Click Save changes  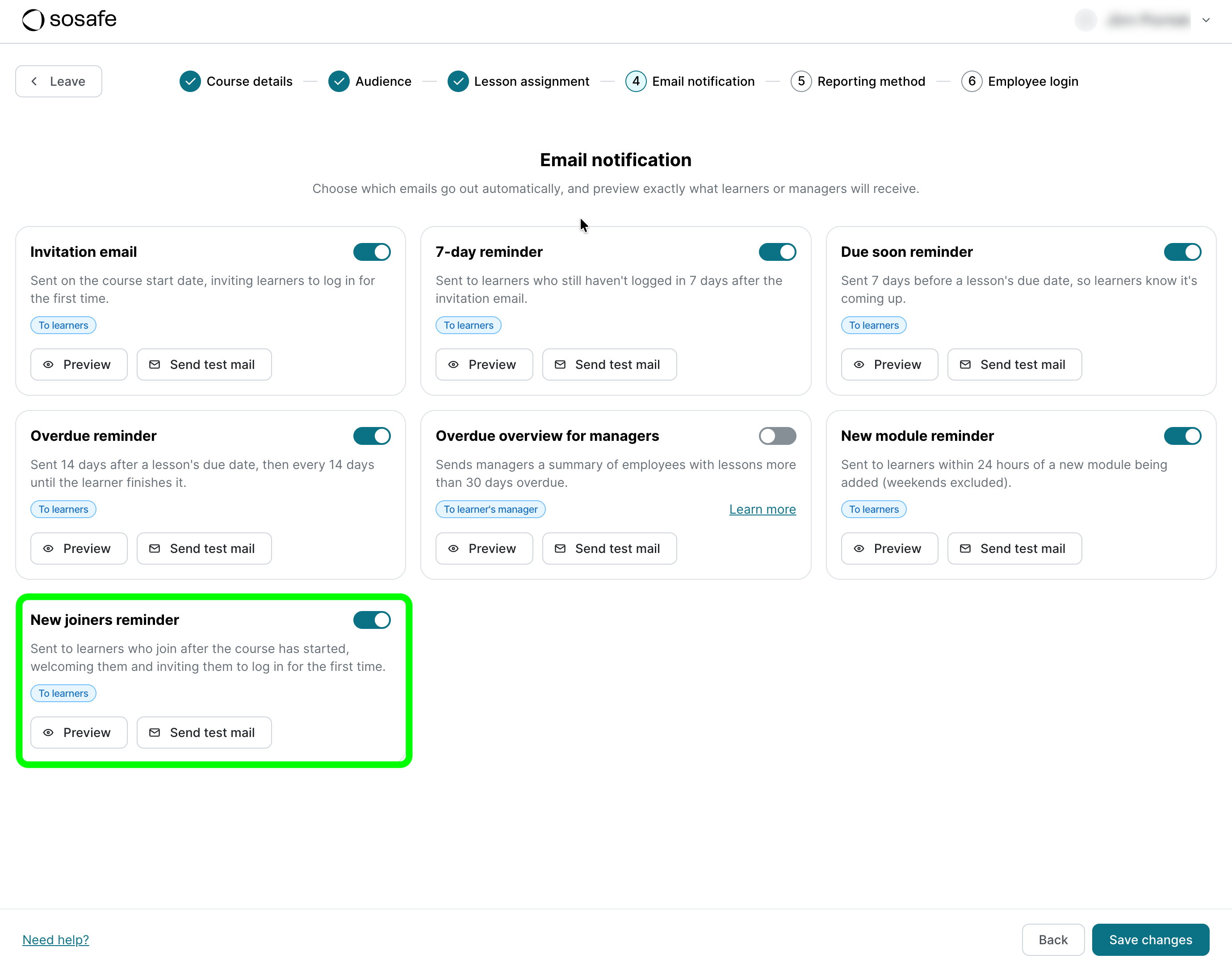click(x=1150, y=939)
